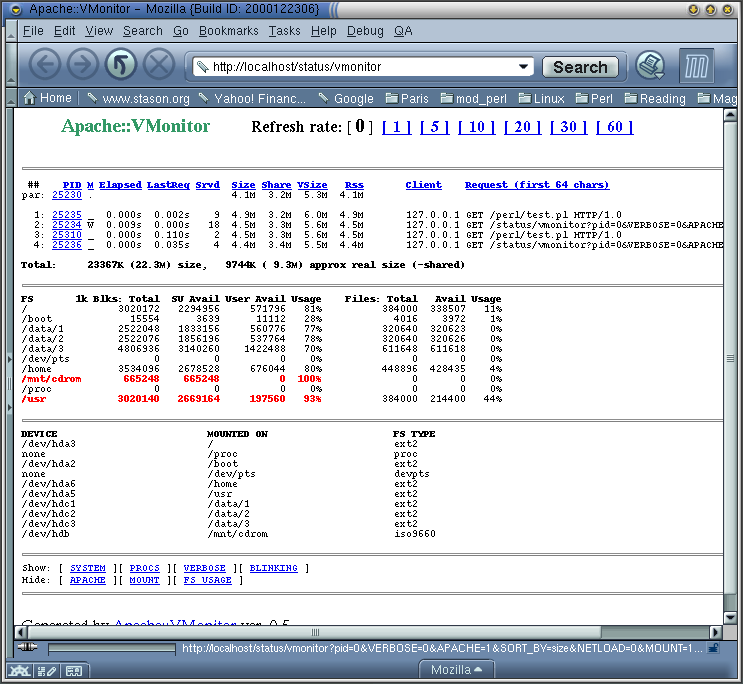The width and height of the screenshot is (743, 684).
Task: Open the Perl bookmarks folder
Action: (x=592, y=99)
